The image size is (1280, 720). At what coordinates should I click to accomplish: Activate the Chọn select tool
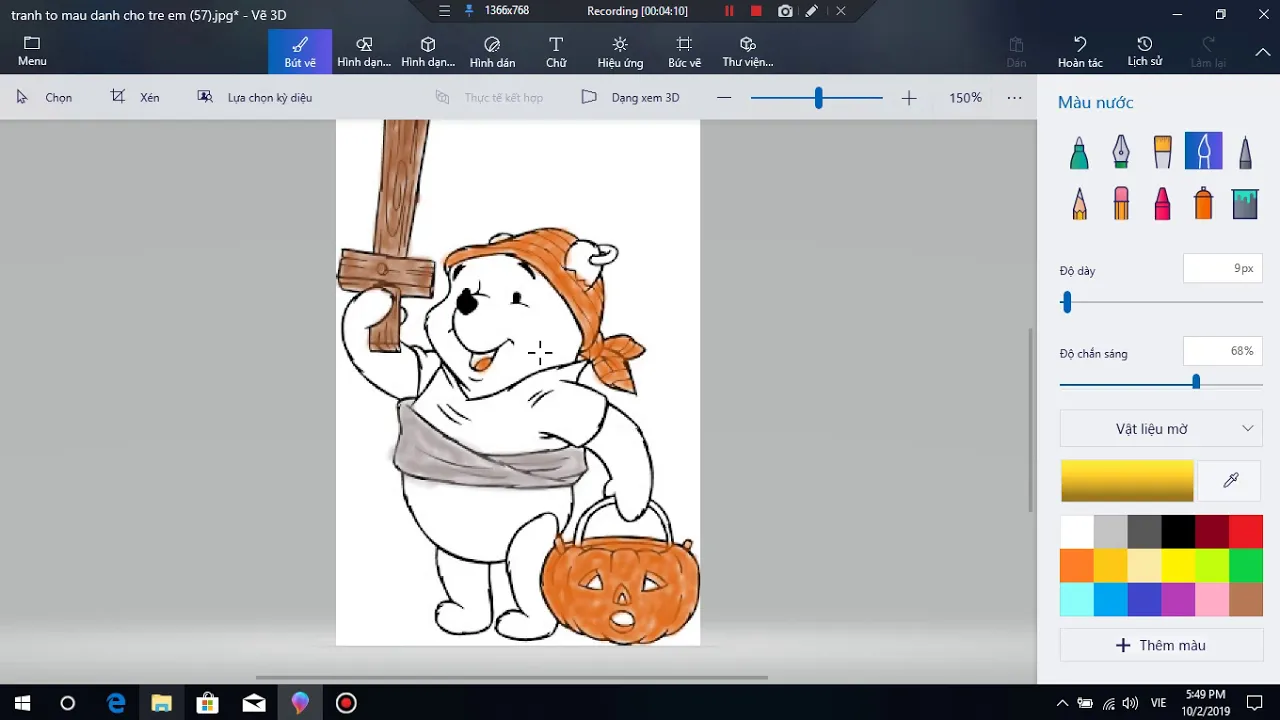(x=44, y=97)
